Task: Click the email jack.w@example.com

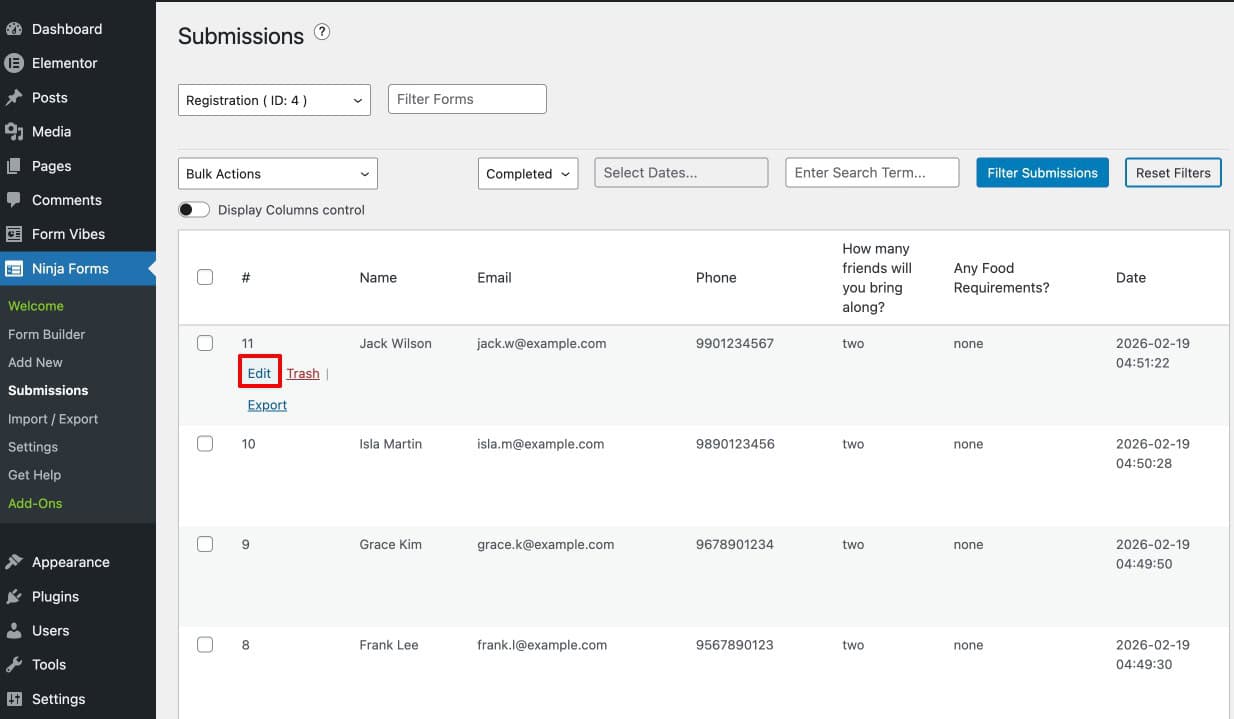Action: [x=542, y=343]
